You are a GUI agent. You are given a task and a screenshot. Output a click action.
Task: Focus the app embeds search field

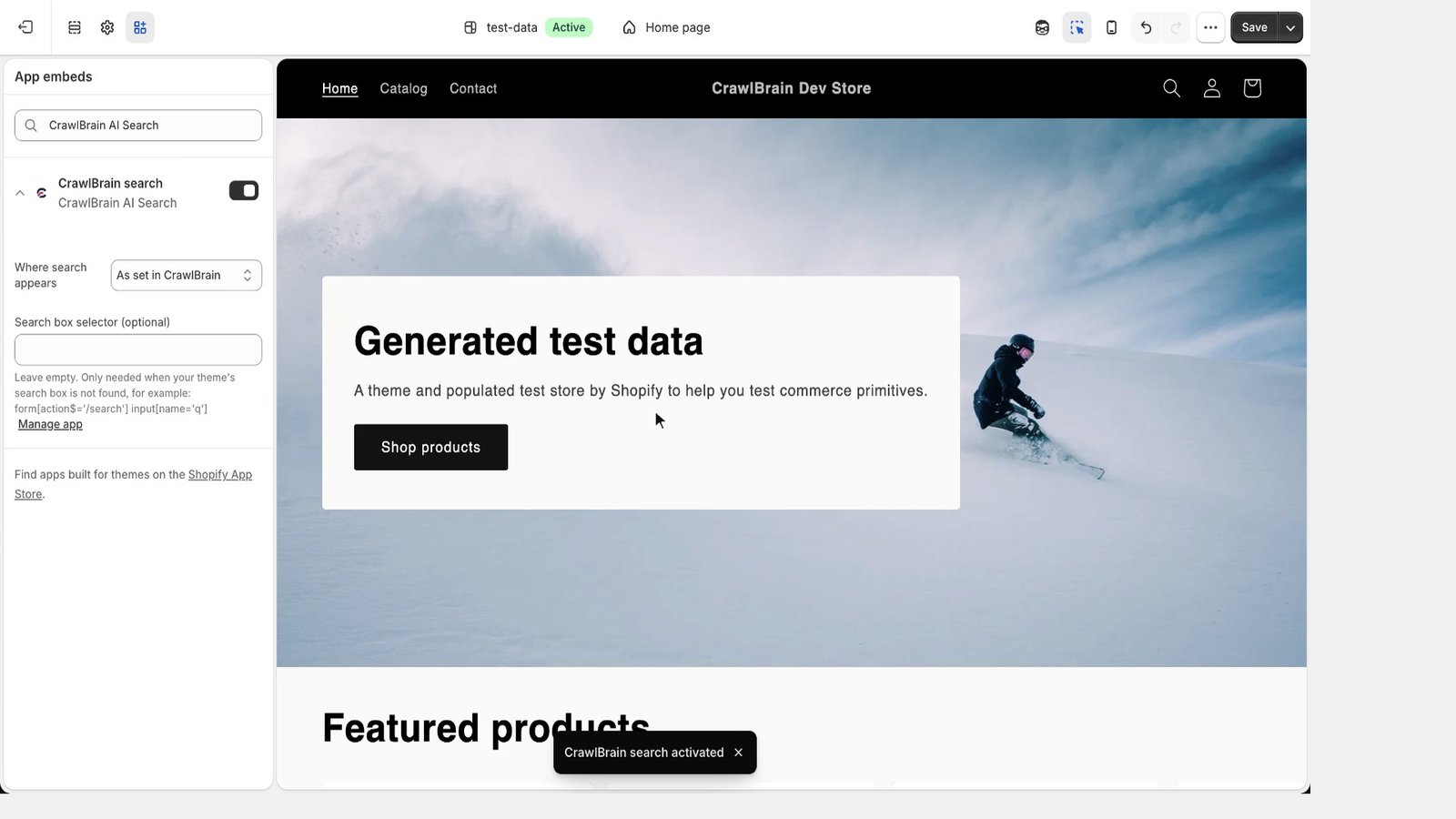(x=138, y=126)
